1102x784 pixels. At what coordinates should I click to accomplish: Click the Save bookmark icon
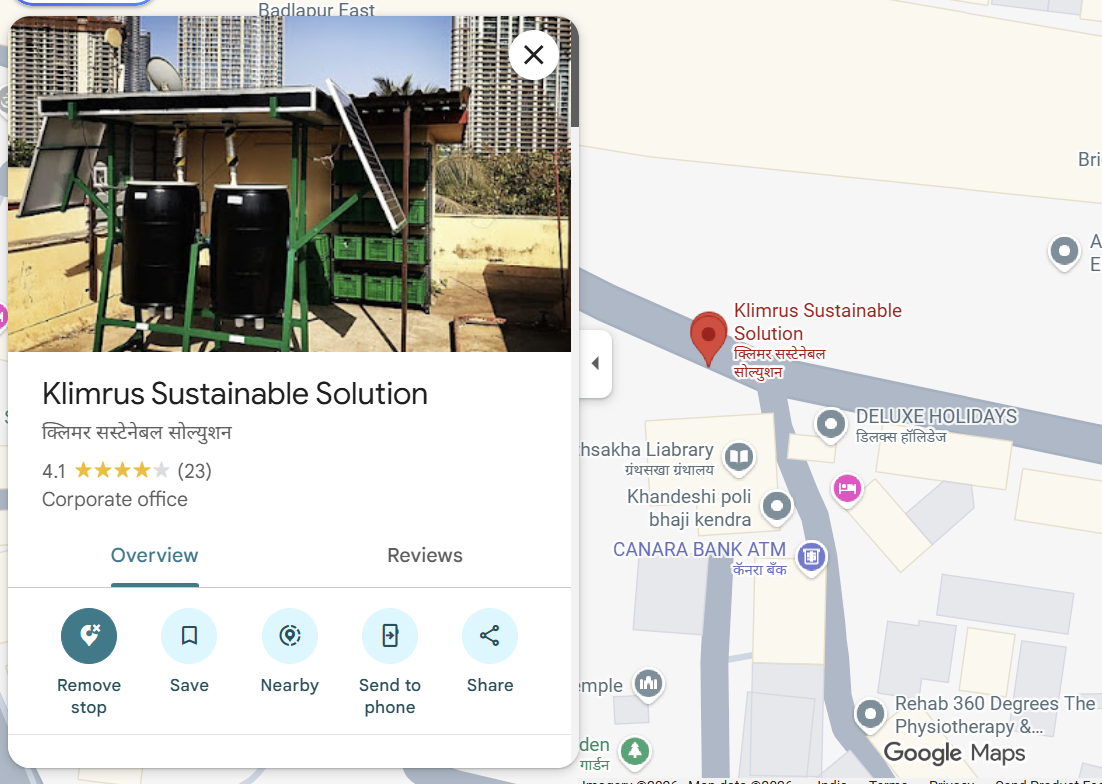(x=189, y=636)
